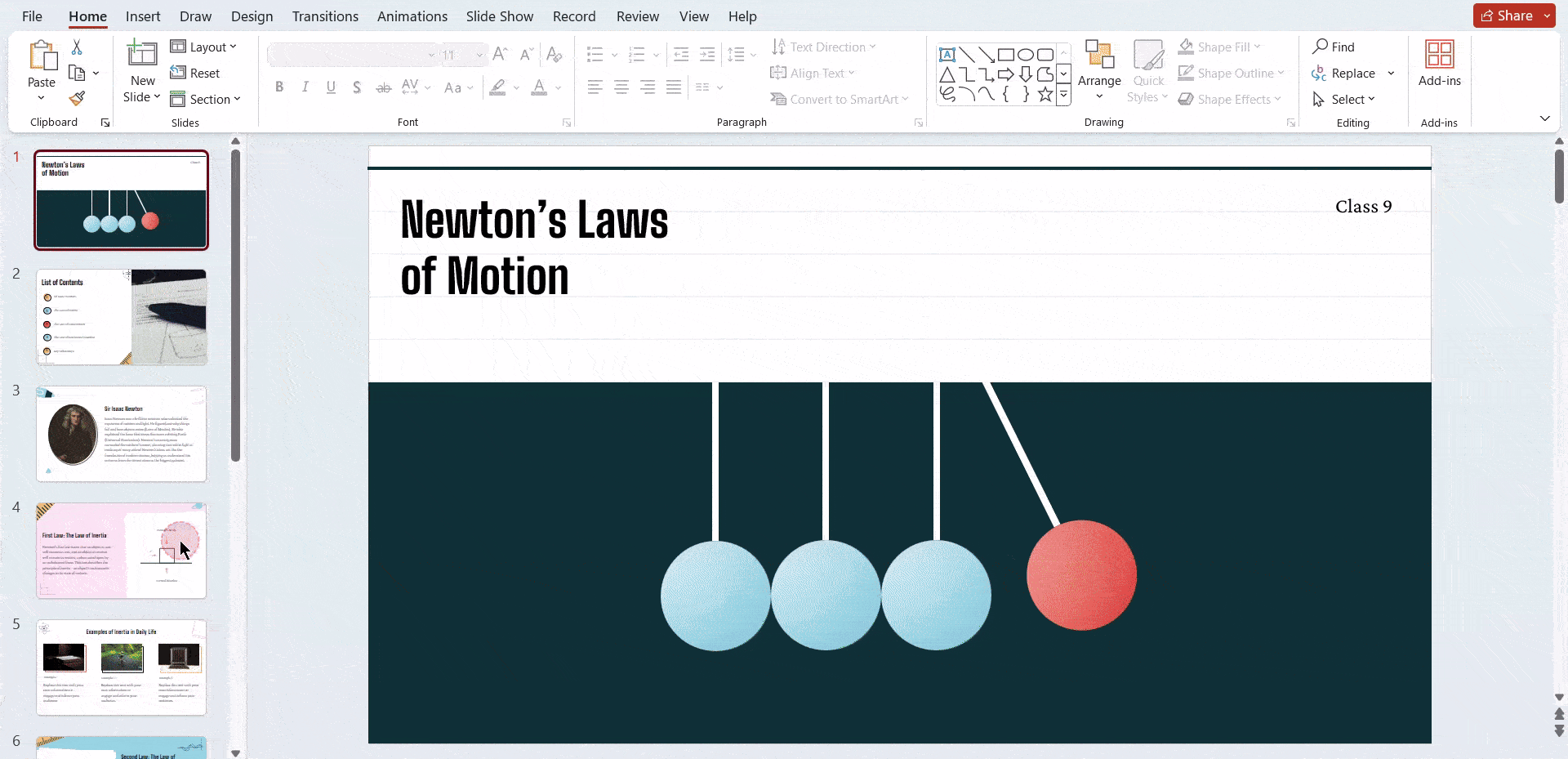Image resolution: width=1568 pixels, height=759 pixels.
Task: Expand shapes gallery More arrow
Action: click(1063, 95)
